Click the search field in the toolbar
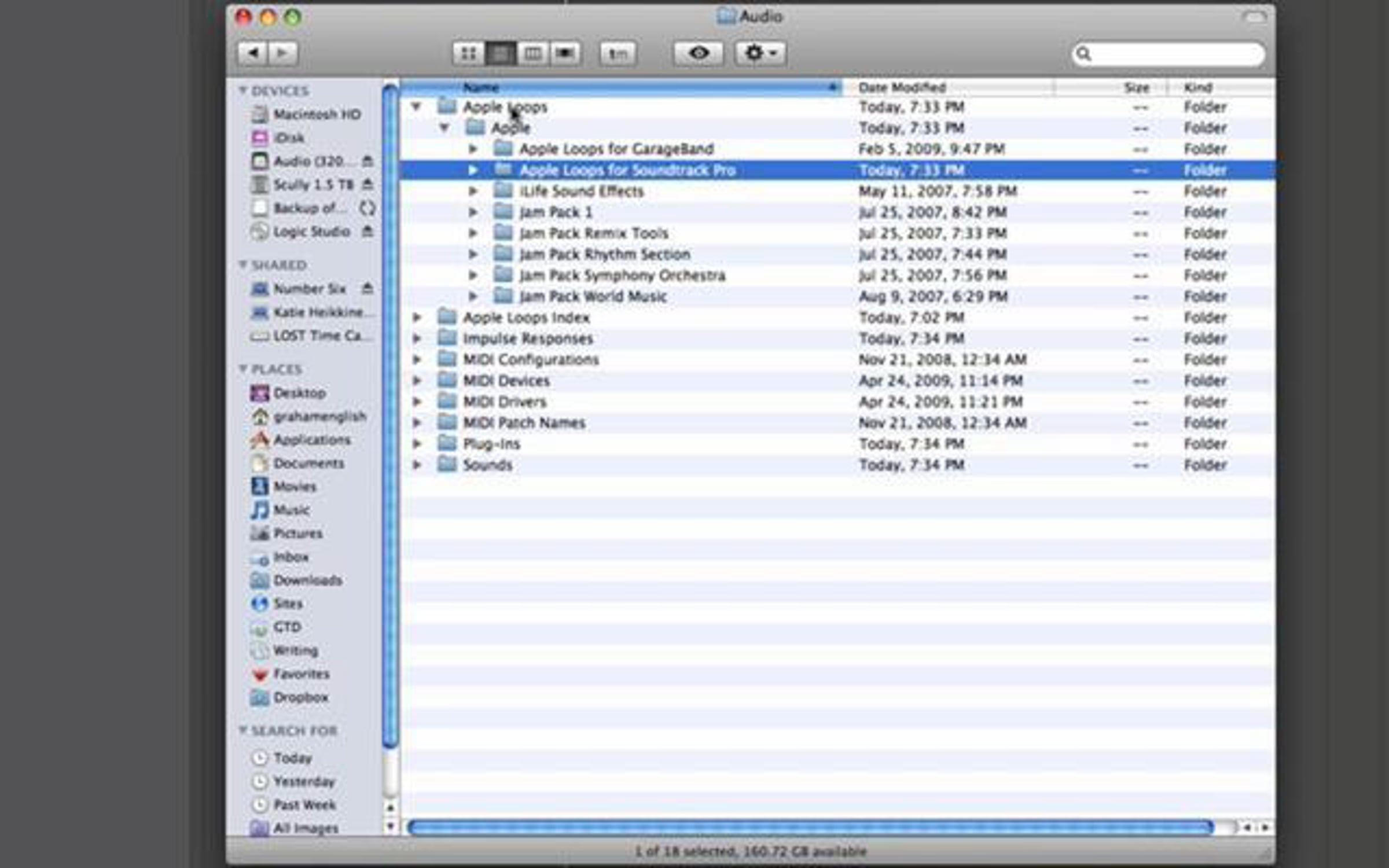 tap(1168, 54)
